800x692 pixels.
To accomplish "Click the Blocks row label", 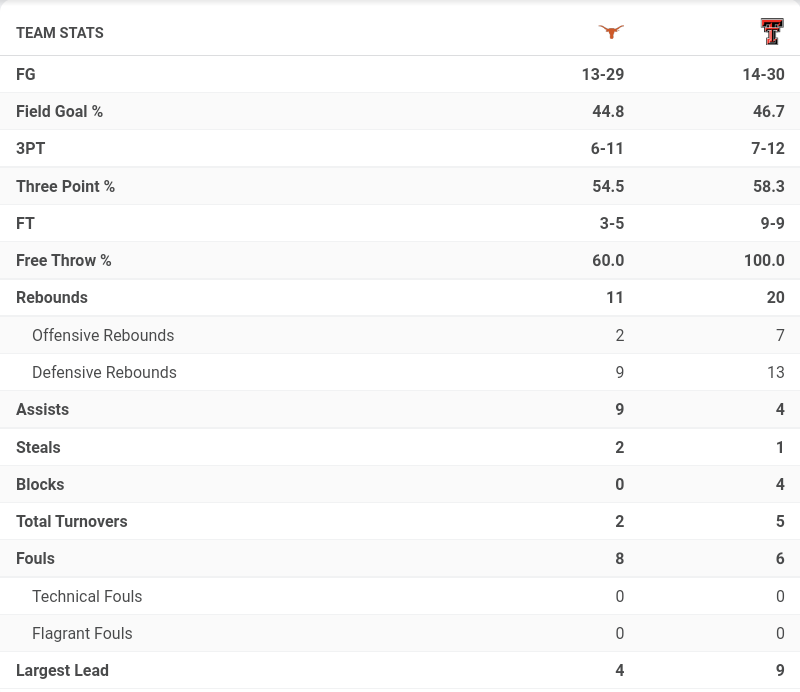I will point(40,484).
